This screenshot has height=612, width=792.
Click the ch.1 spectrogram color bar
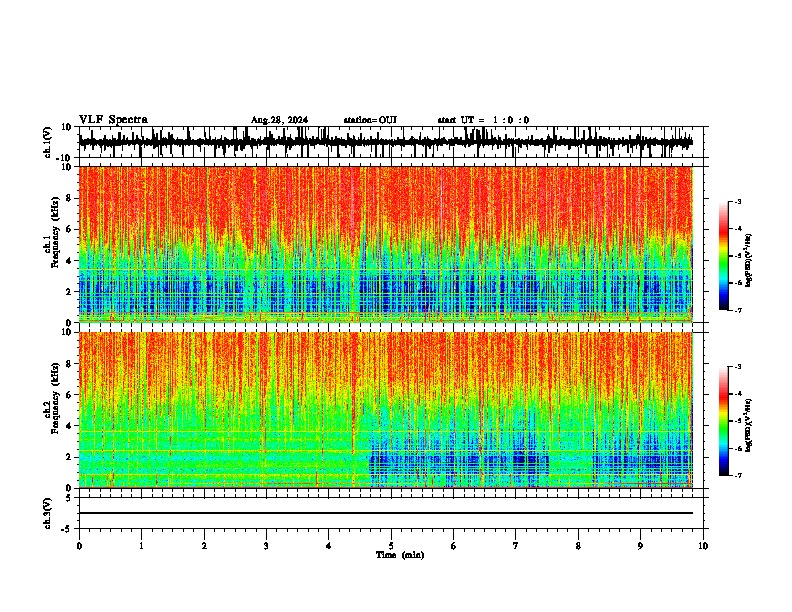pos(724,256)
